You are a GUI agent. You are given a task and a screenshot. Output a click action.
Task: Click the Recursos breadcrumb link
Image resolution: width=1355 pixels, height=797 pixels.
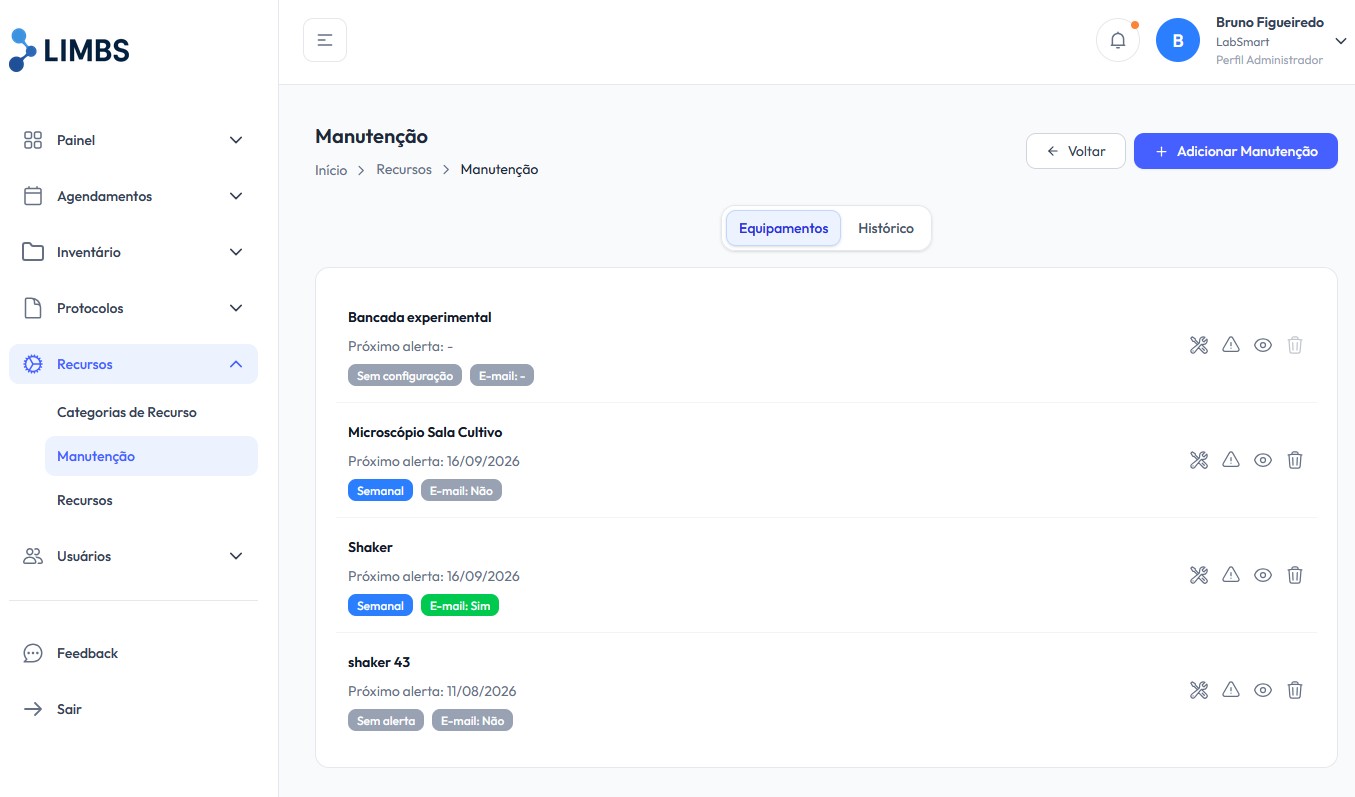pyautogui.click(x=404, y=170)
